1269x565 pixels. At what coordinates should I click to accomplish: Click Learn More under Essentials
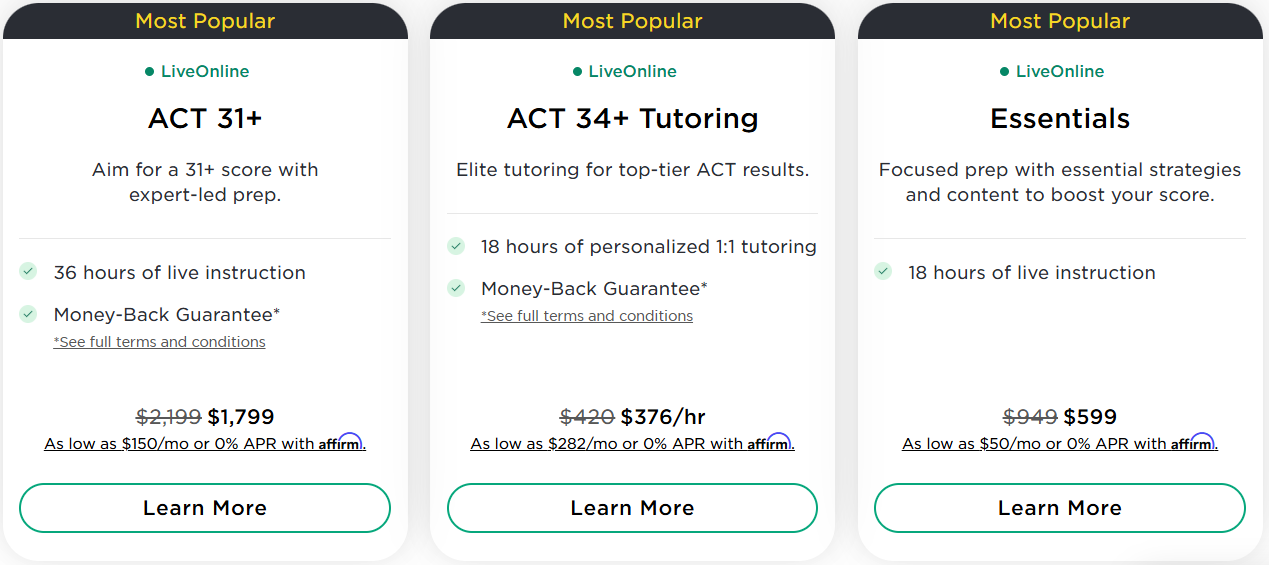(1059, 508)
